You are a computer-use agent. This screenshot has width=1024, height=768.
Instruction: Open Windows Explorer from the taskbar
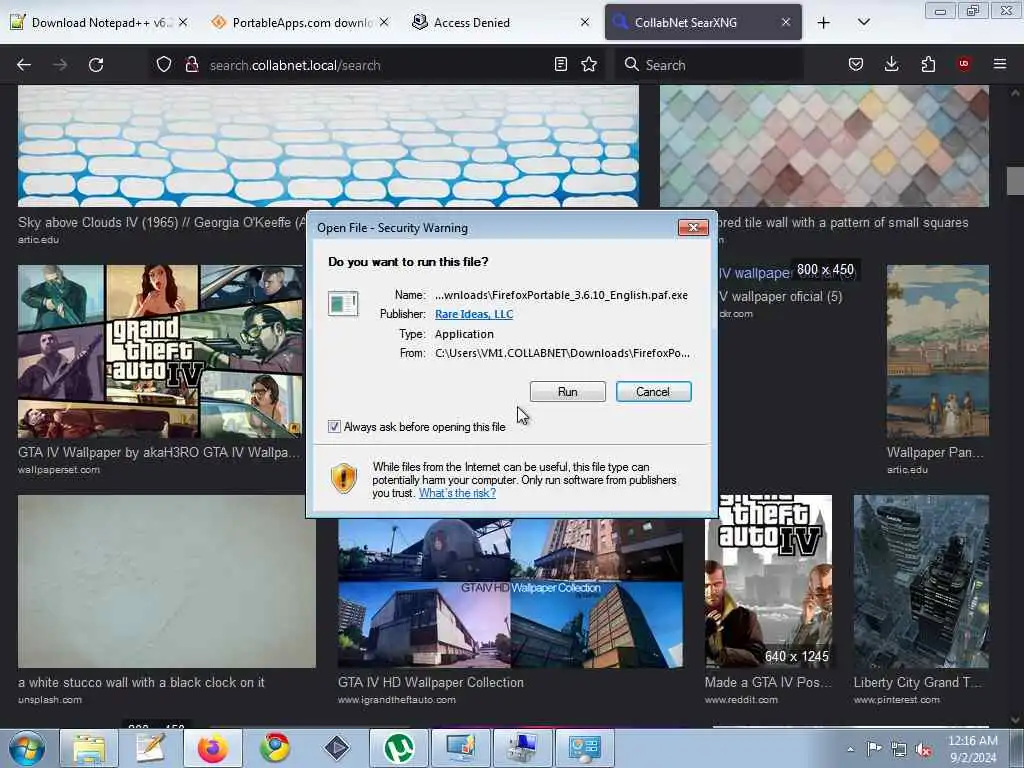point(89,748)
